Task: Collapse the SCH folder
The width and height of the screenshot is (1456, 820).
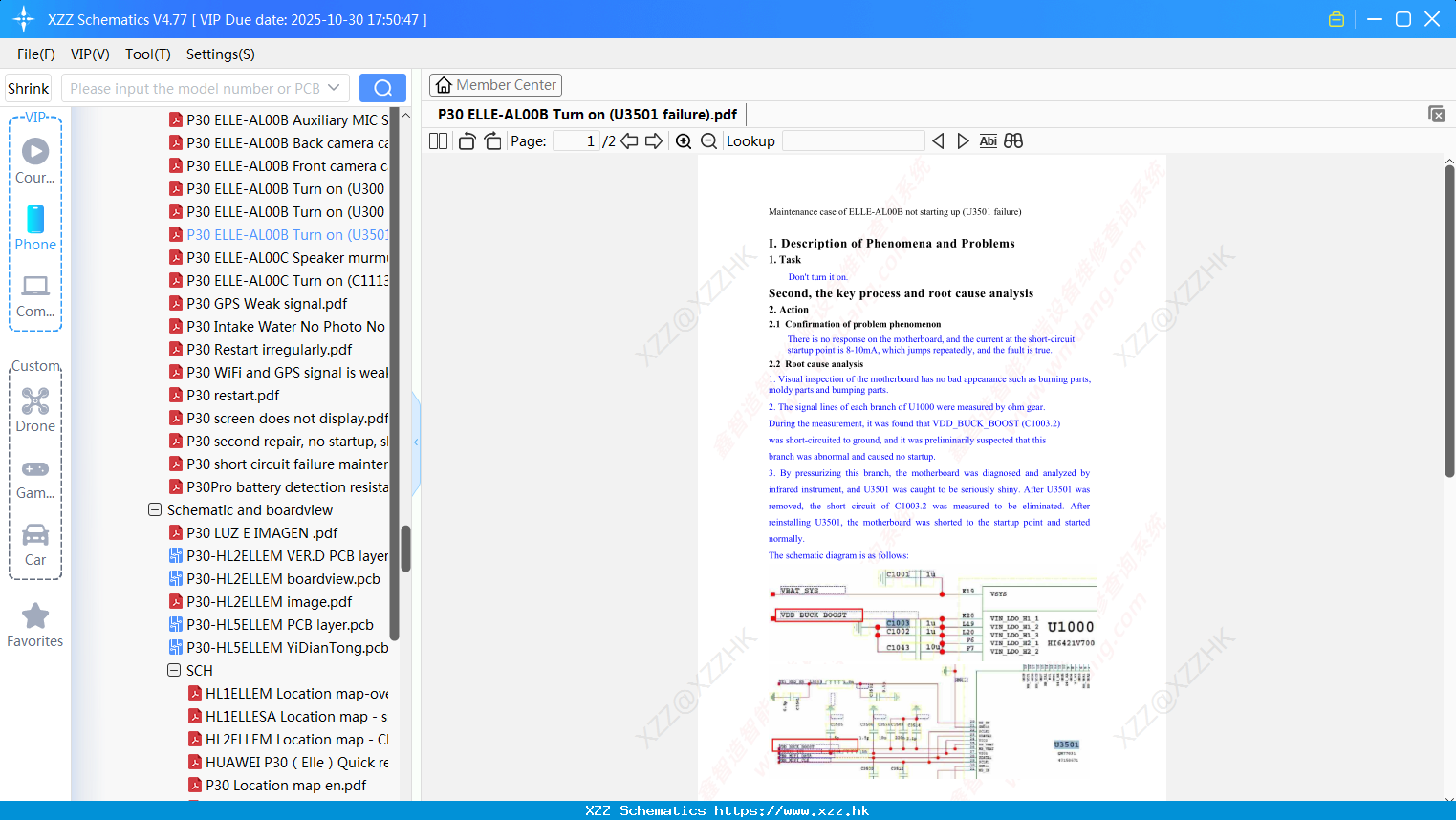Action: [x=174, y=671]
